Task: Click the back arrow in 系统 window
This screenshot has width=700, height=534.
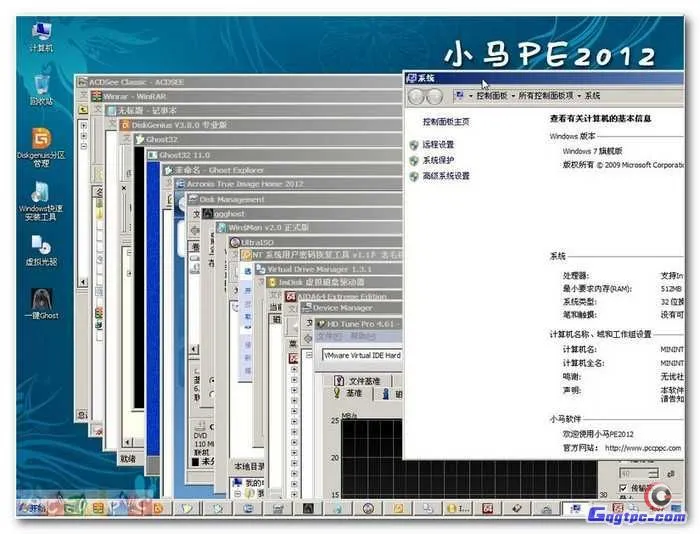Action: click(417, 96)
